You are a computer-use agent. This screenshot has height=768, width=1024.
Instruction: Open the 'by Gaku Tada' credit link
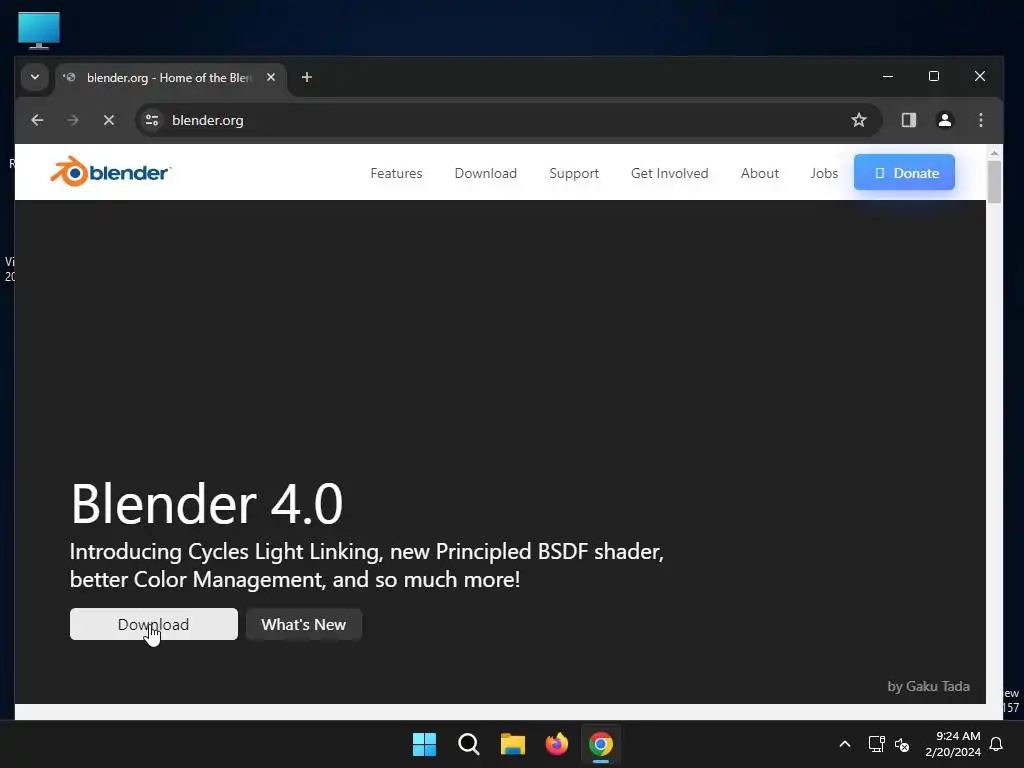pyautogui.click(x=928, y=686)
